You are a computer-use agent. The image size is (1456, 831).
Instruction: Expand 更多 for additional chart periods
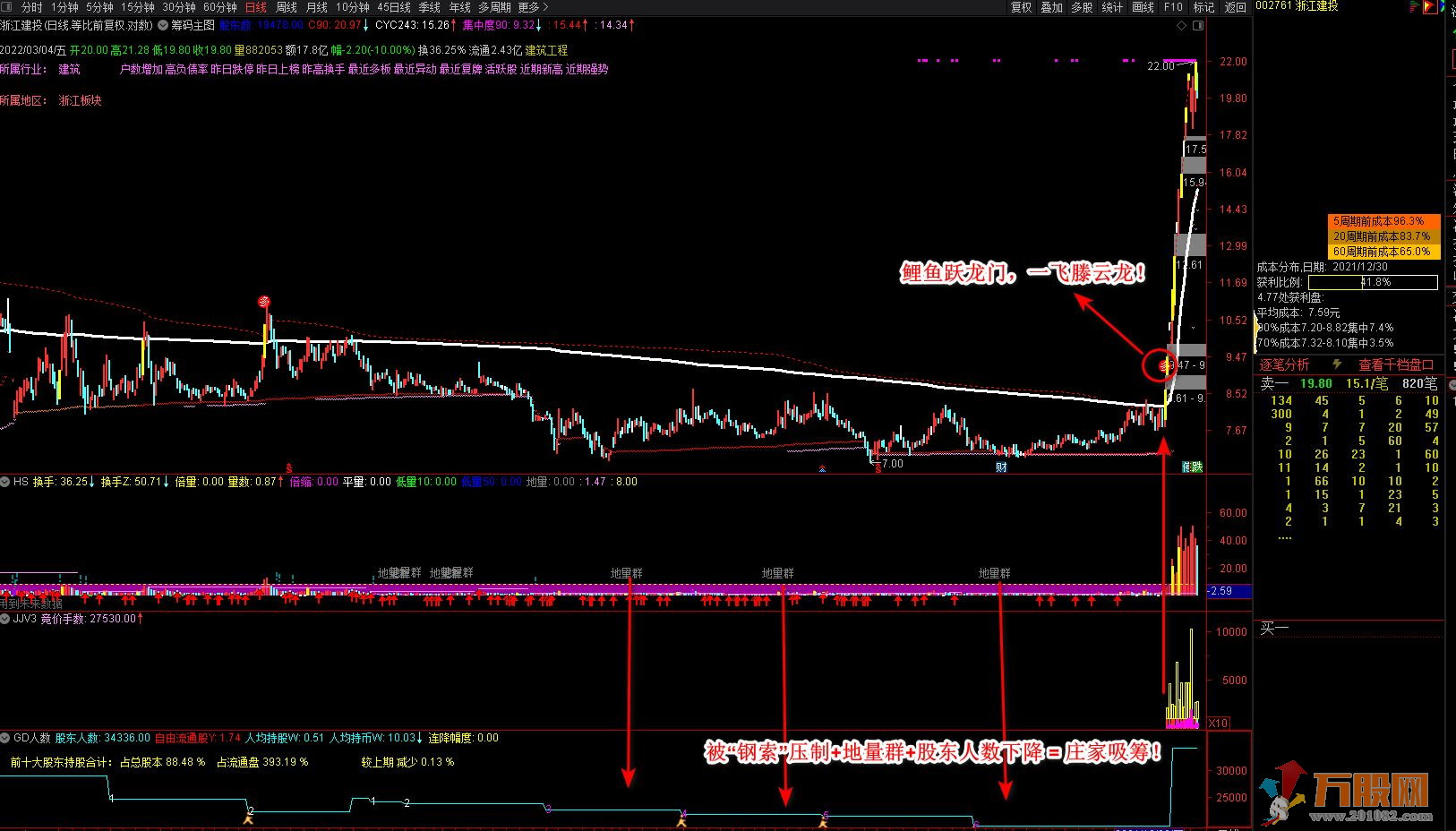coord(533,7)
